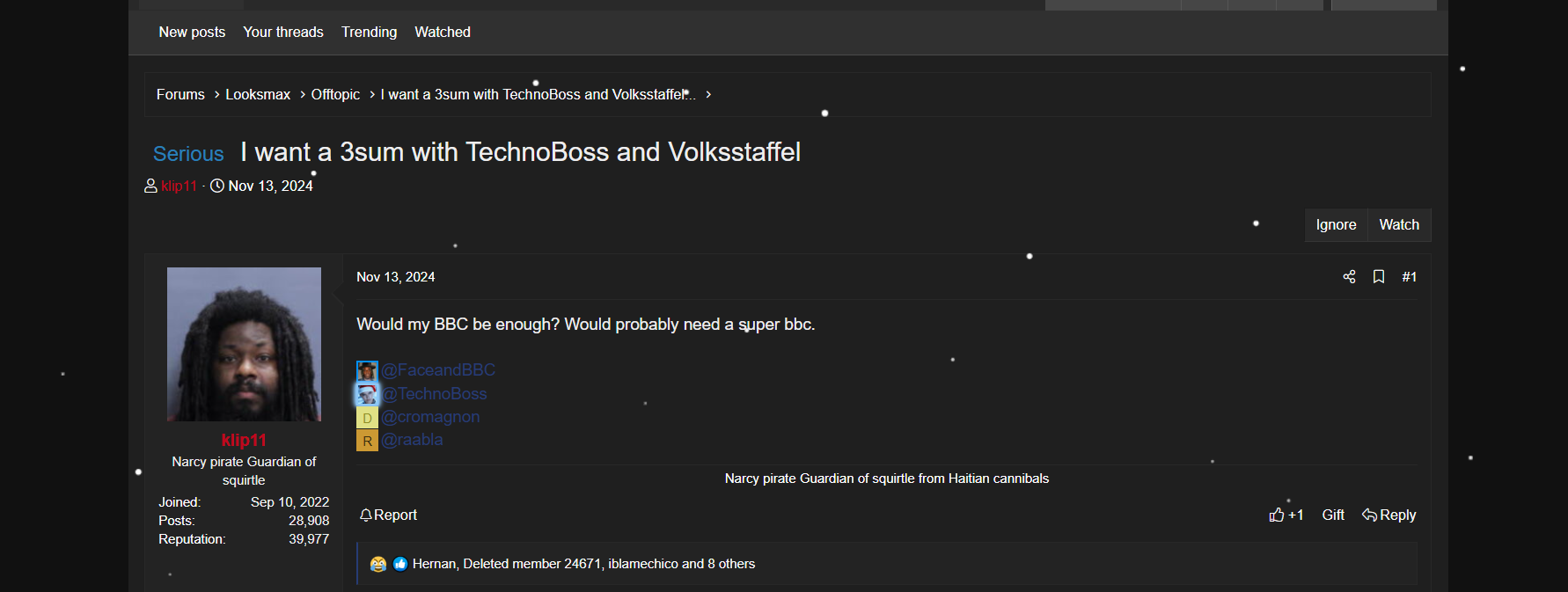Click the yellow D avatar beside @cromagnon

367,418
